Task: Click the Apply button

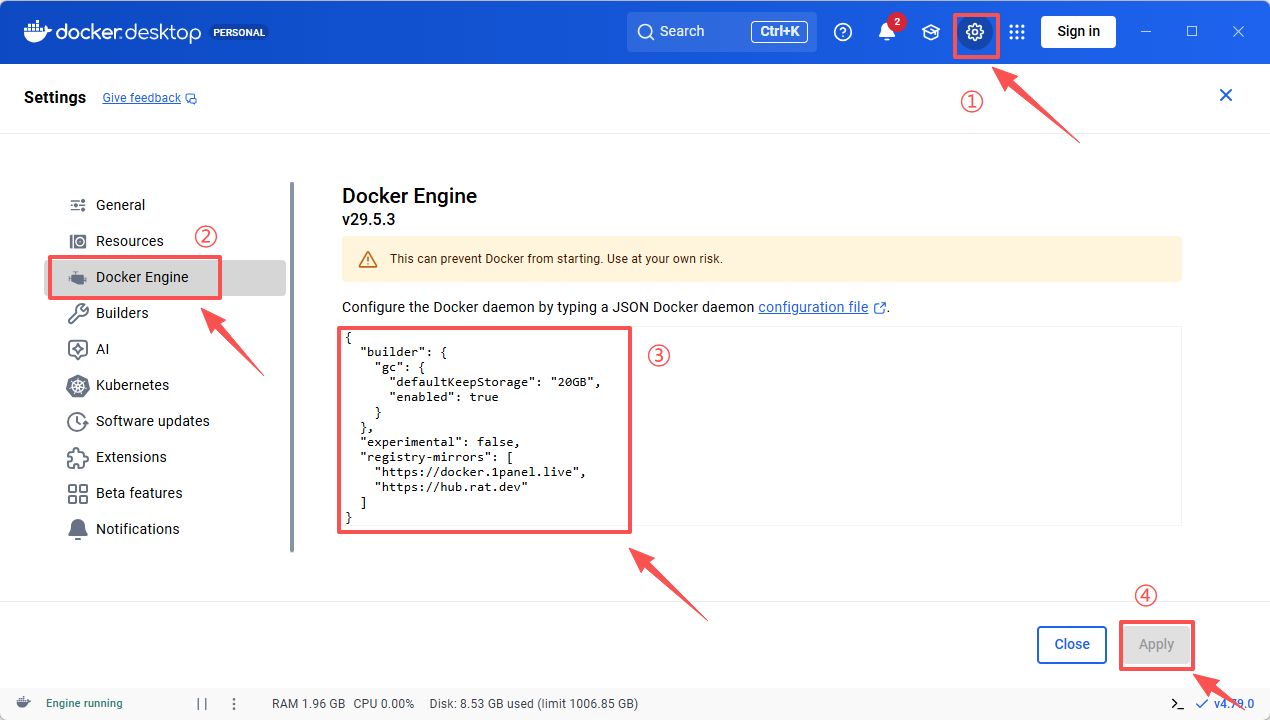Action: point(1156,645)
